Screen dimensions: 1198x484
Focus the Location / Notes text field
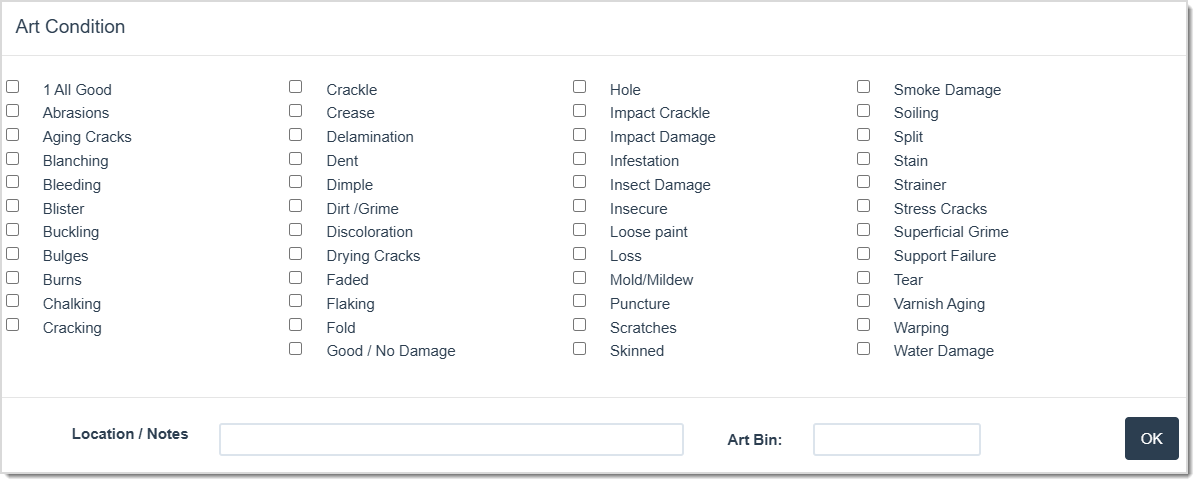452,440
